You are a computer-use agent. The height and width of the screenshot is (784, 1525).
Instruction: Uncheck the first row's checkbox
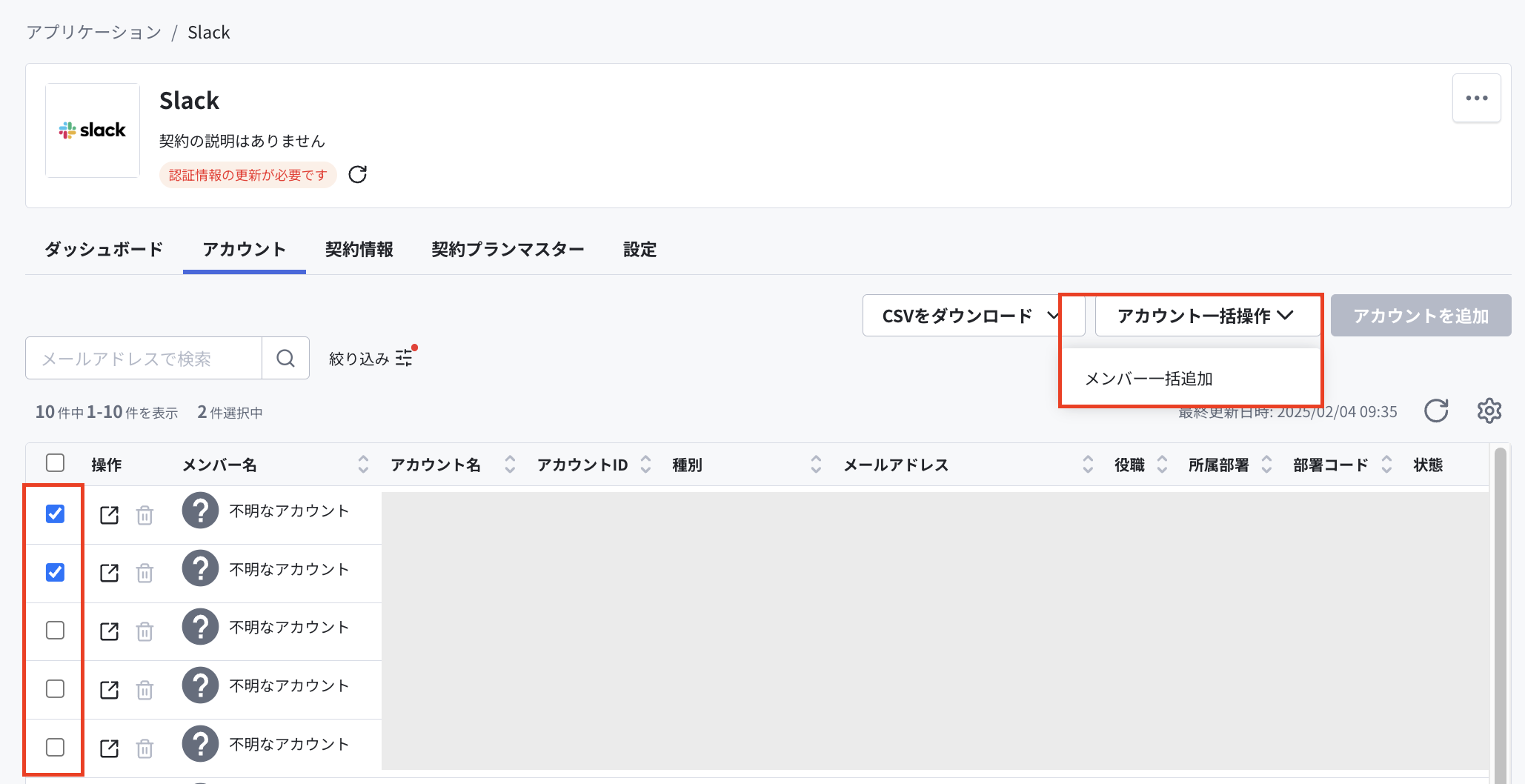[x=55, y=514]
